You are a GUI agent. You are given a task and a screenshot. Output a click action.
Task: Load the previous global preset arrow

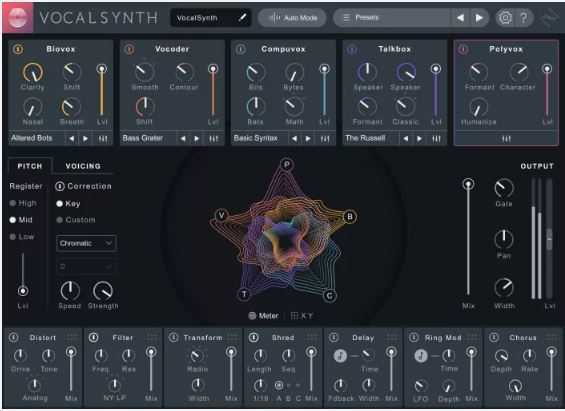pos(460,18)
